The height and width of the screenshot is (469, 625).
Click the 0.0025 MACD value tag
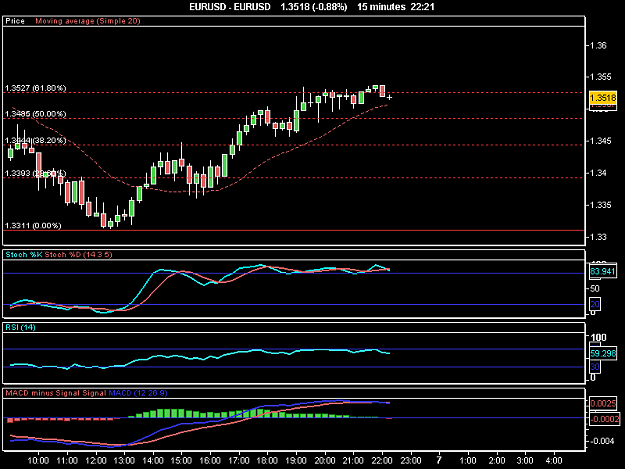point(603,404)
